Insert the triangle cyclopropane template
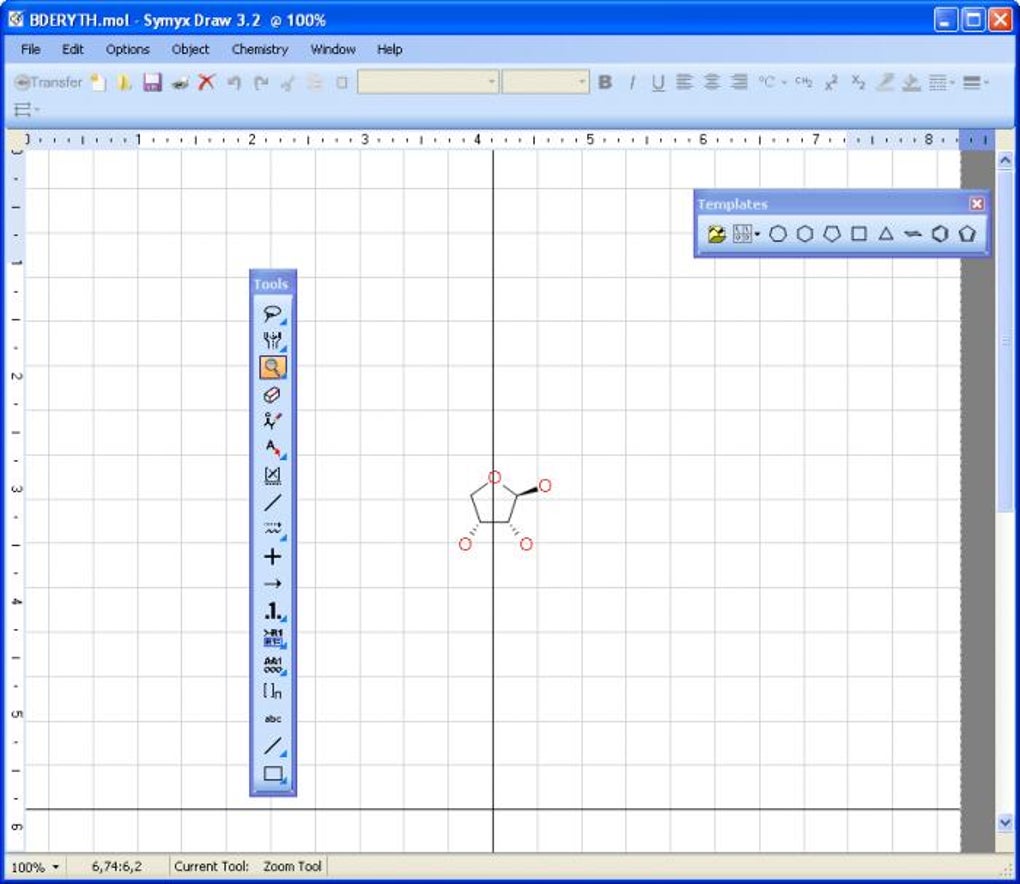The width and height of the screenshot is (1020, 884). pyautogui.click(x=885, y=234)
